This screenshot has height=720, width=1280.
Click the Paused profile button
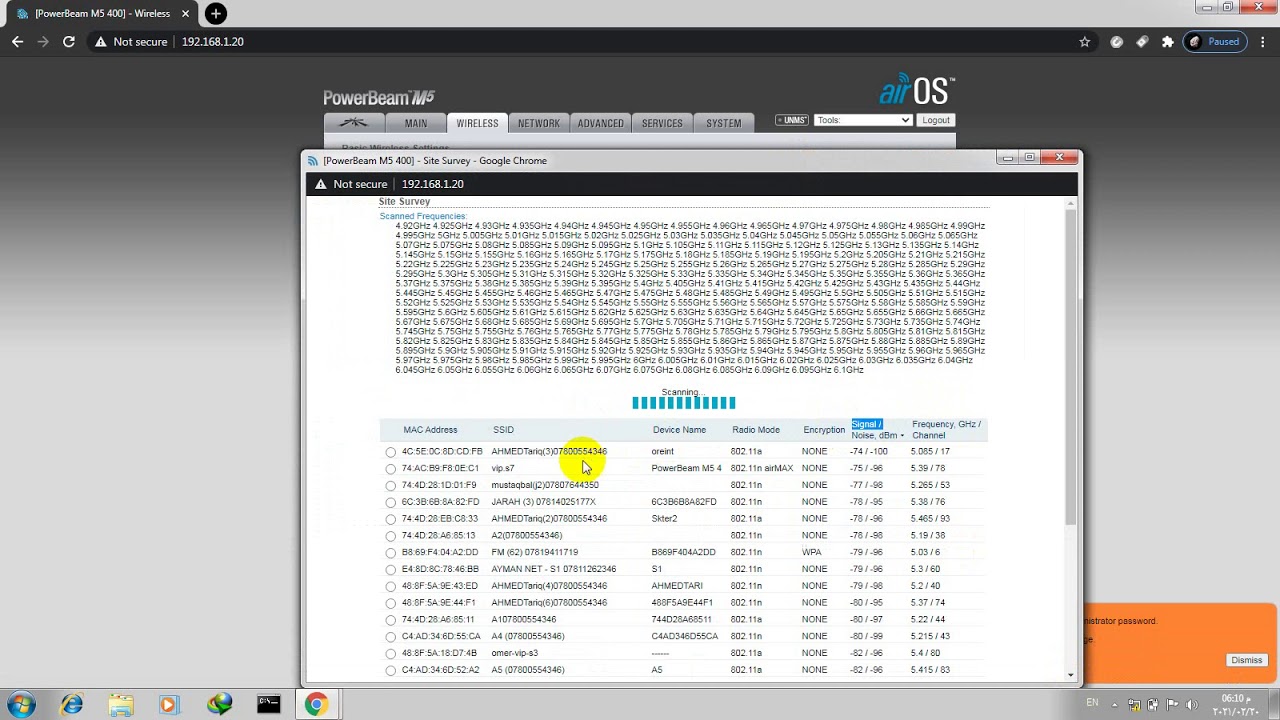pos(1215,42)
